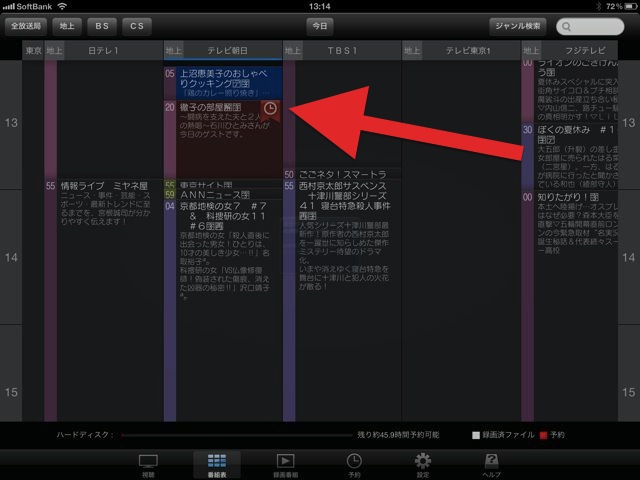Viewport: 640px width, 480px height.
Task: Select the TBS1 channel header
Action: pos(342,51)
